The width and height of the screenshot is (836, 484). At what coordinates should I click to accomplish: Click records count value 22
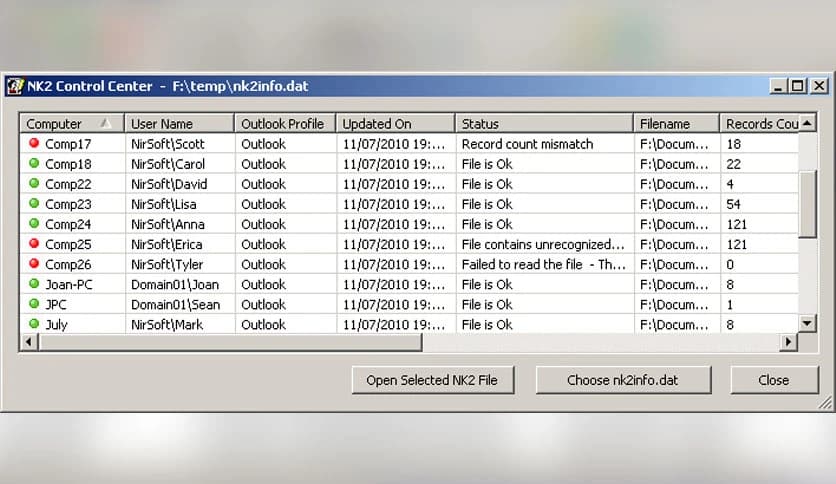(x=733, y=164)
